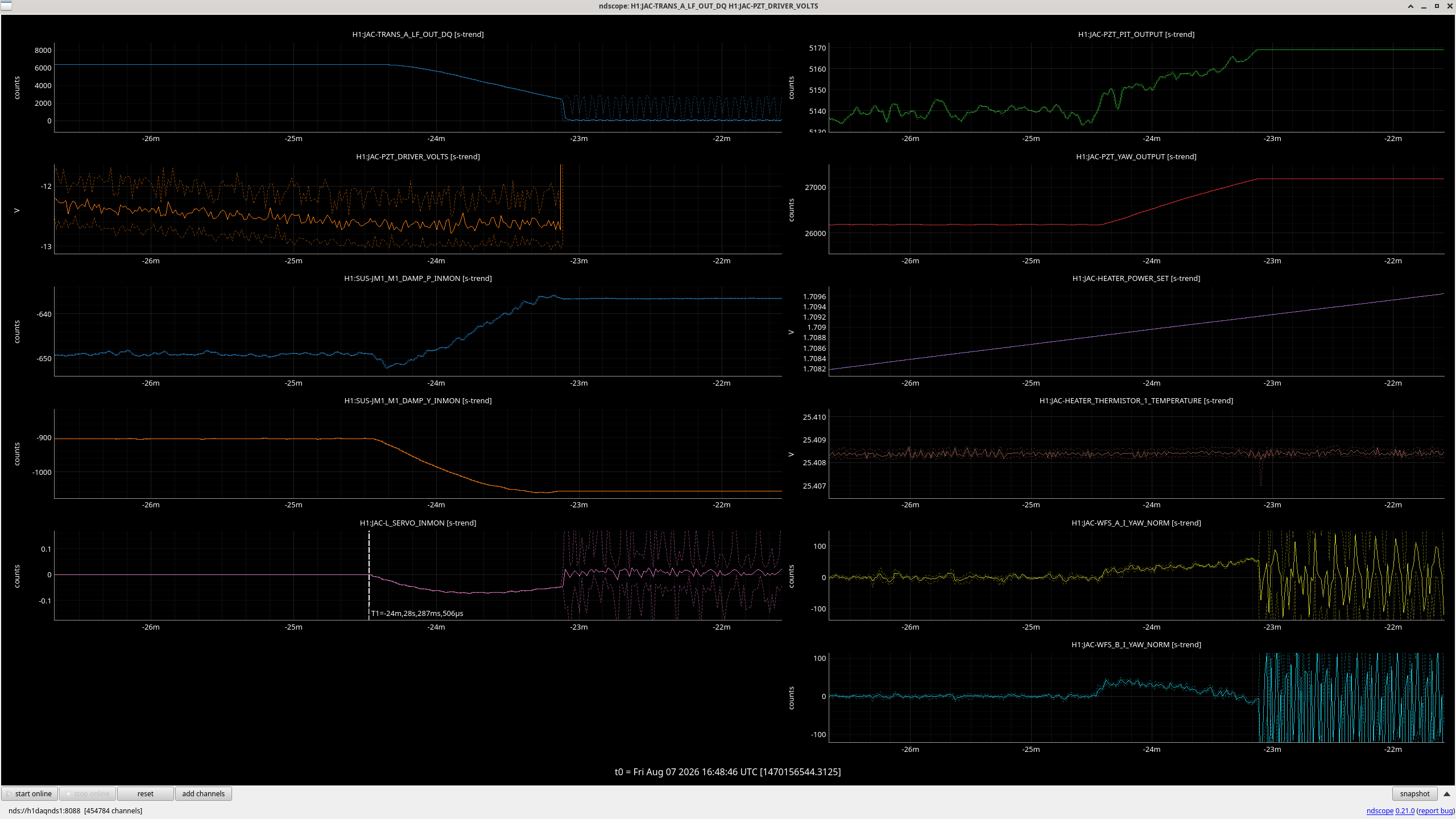Click the H1:SUS-JM1_M1_DAMP_Y_INMON plot title
The image size is (1456, 819).
click(x=418, y=400)
